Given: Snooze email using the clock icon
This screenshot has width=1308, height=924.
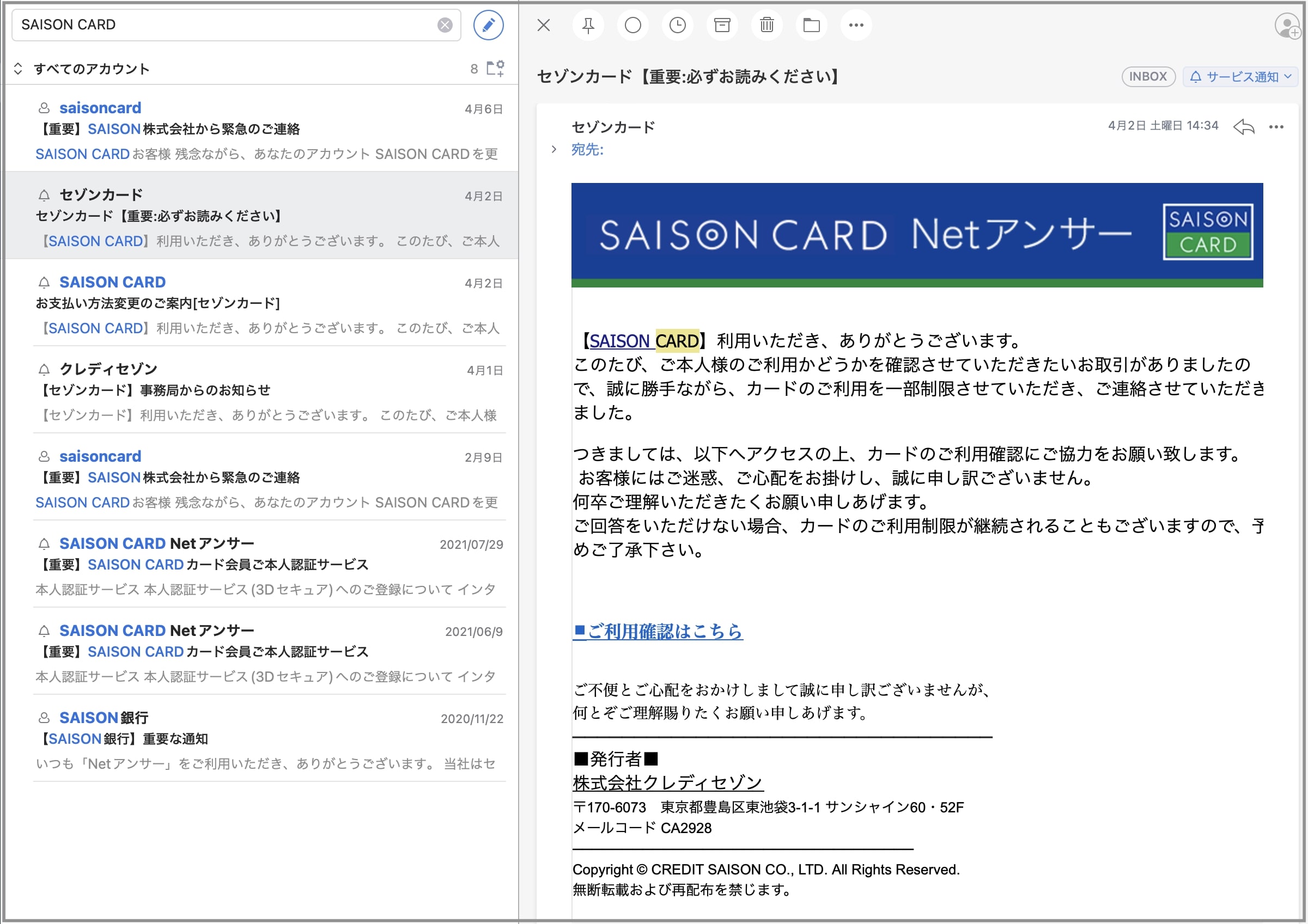Looking at the screenshot, I should tap(677, 25).
